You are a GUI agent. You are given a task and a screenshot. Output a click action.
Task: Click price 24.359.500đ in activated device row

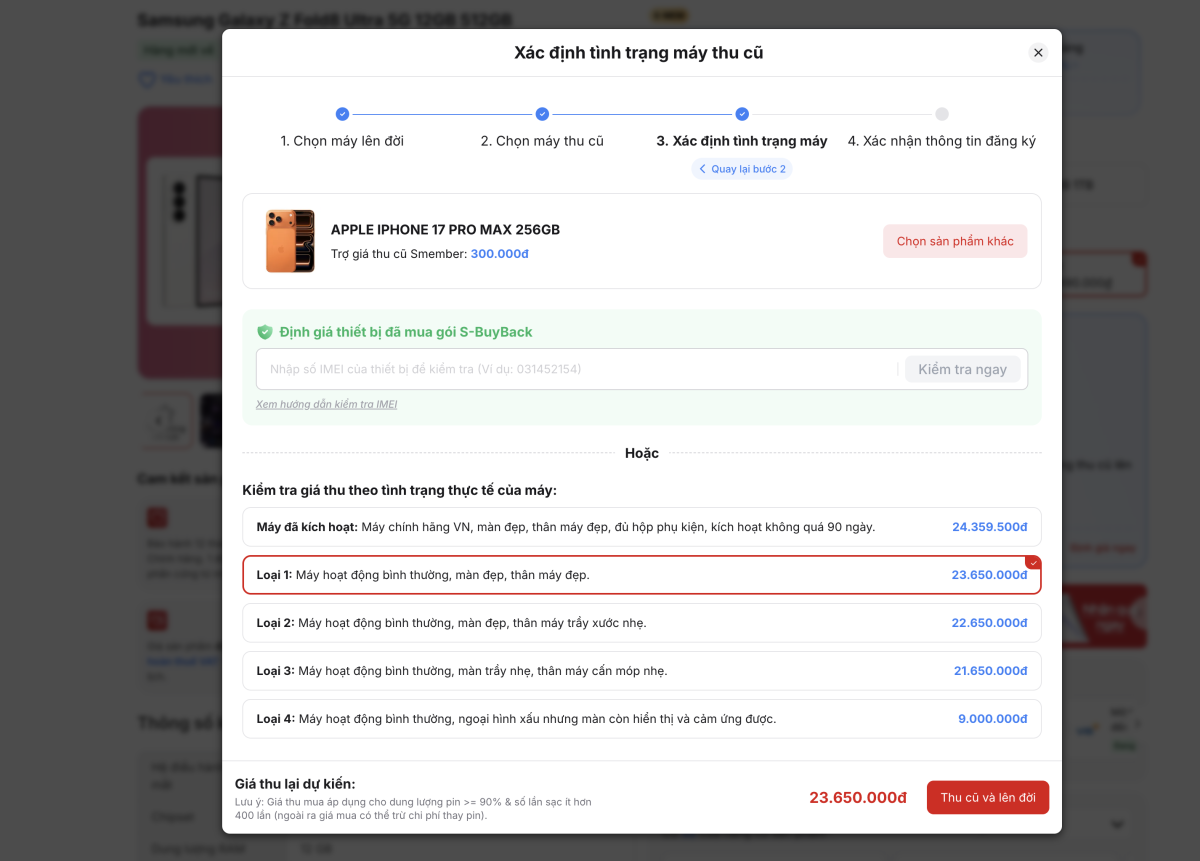[989, 527]
